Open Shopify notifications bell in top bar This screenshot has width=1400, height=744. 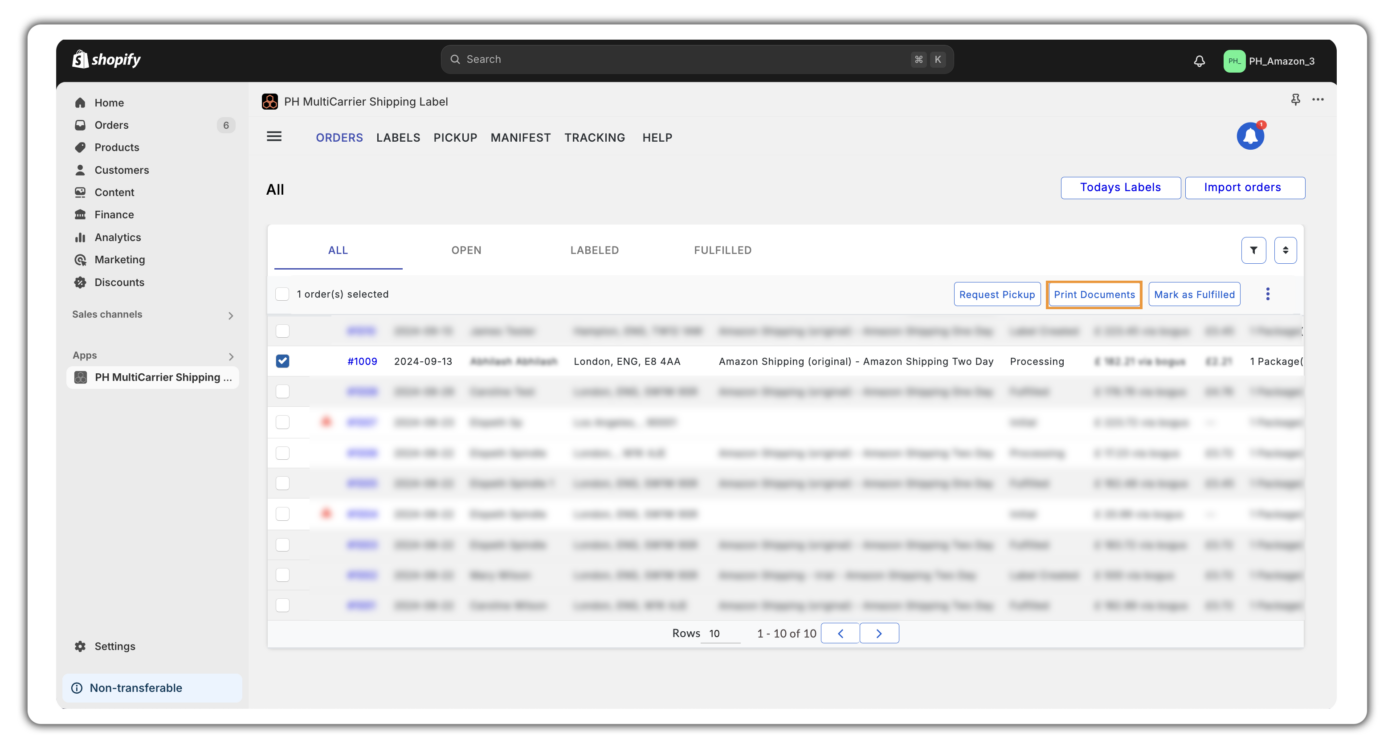point(1200,61)
